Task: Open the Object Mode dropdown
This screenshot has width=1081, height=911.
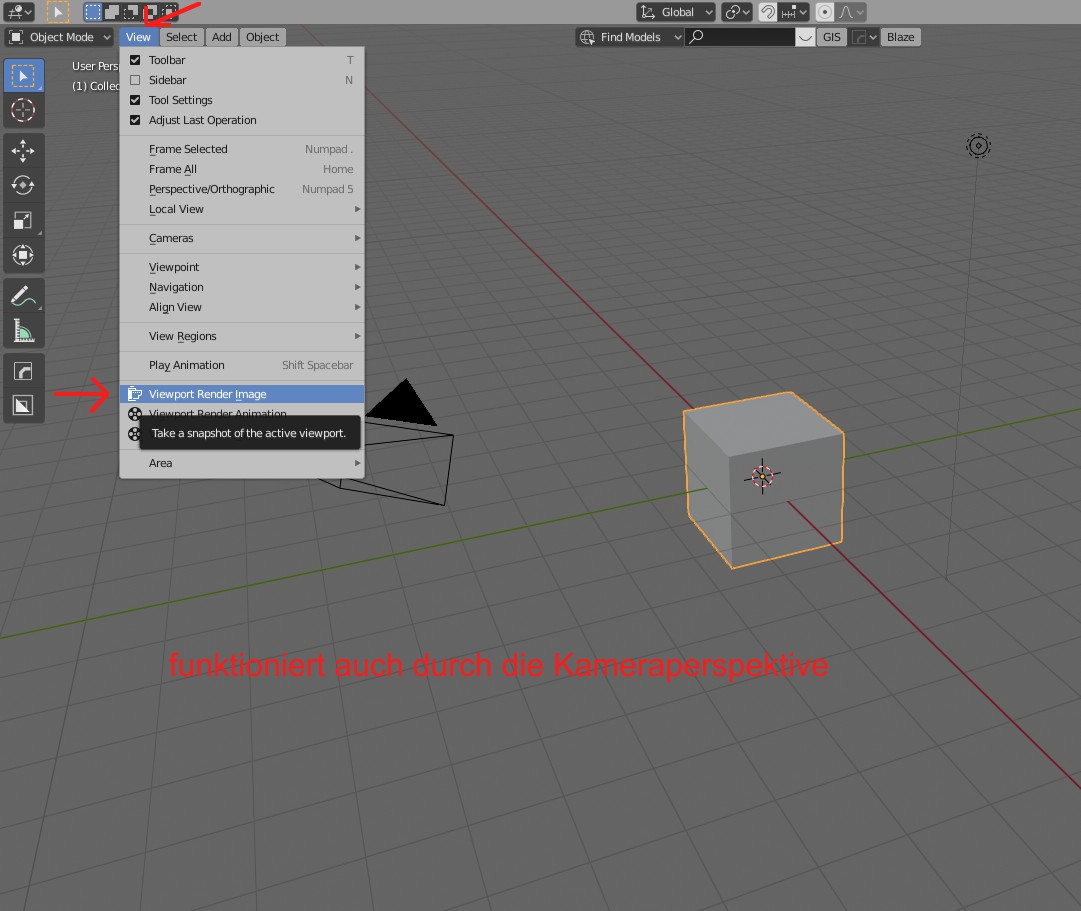Action: [x=59, y=37]
